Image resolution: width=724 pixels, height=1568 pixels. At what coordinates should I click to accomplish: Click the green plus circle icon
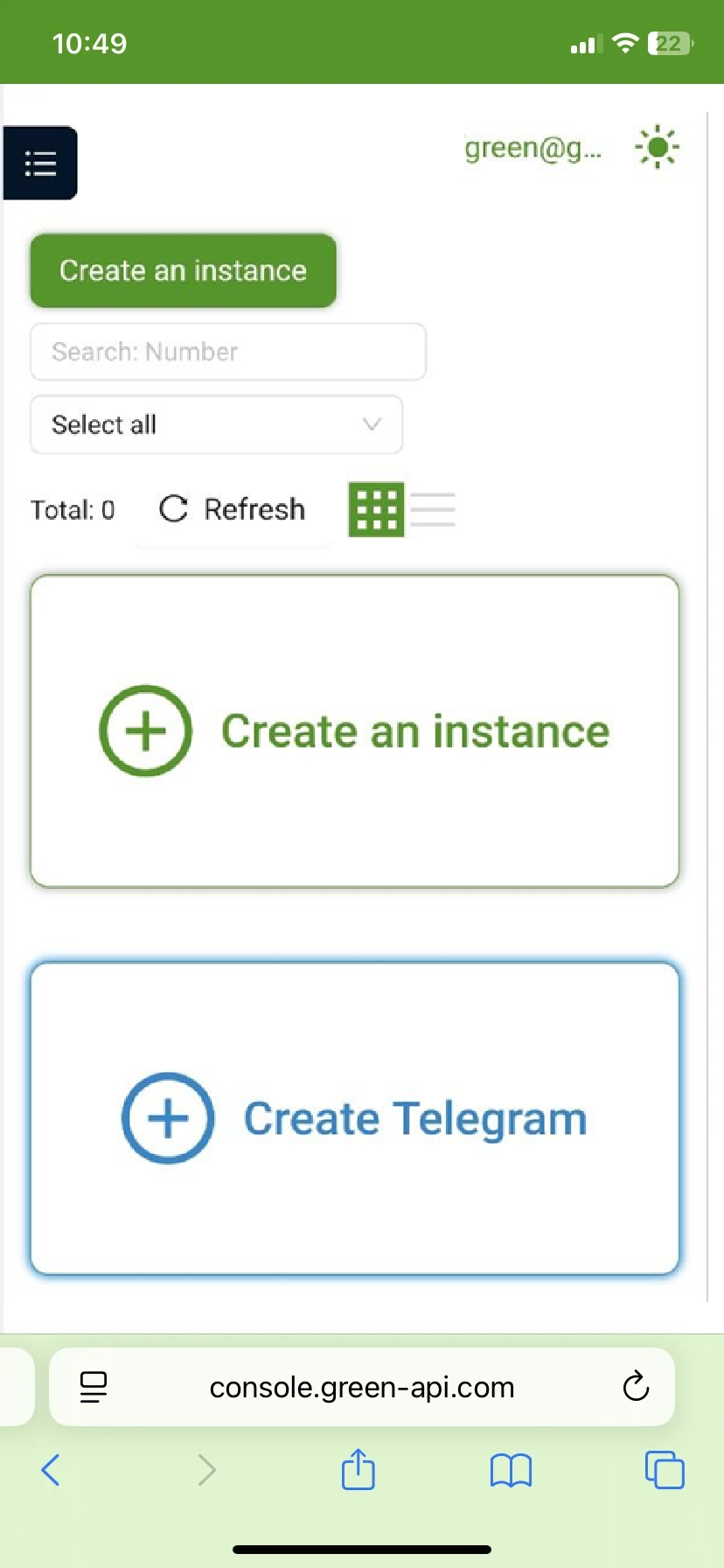pyautogui.click(x=145, y=731)
